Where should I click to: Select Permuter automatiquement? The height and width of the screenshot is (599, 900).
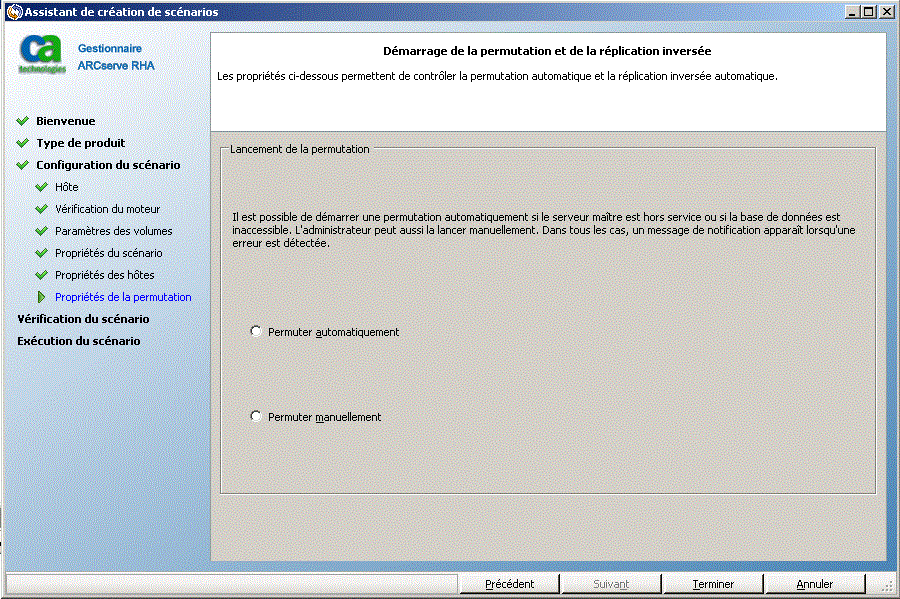[x=256, y=331]
